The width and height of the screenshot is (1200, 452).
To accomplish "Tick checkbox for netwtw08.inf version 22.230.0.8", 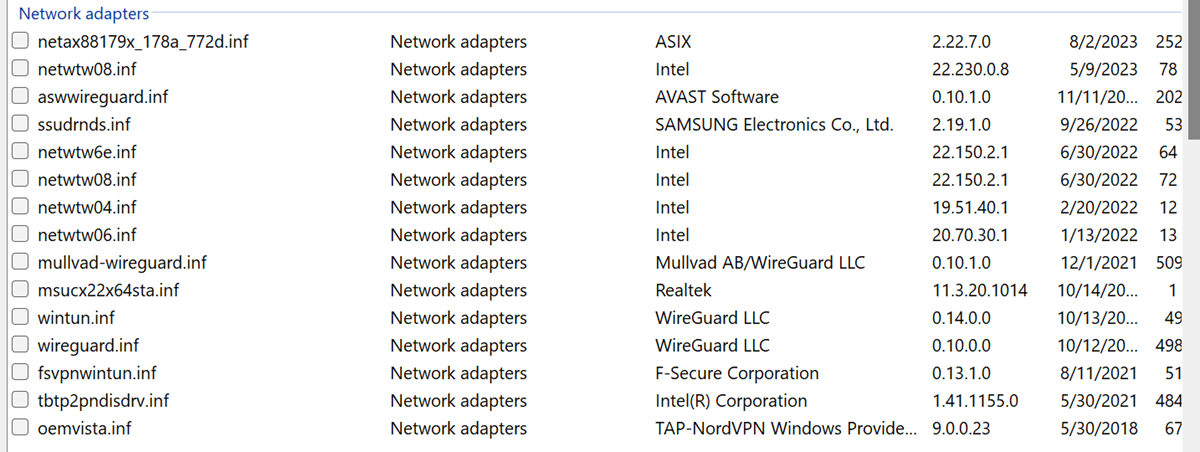I will (x=20, y=70).
